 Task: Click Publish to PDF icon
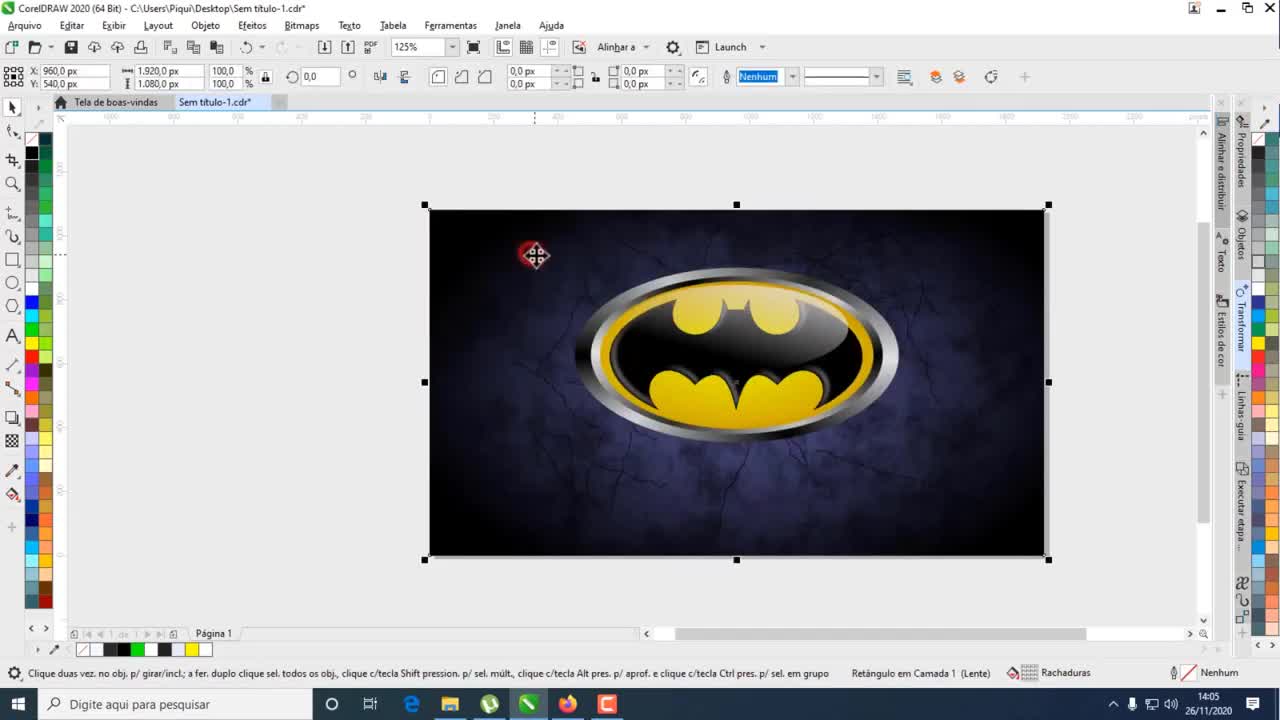tap(371, 47)
